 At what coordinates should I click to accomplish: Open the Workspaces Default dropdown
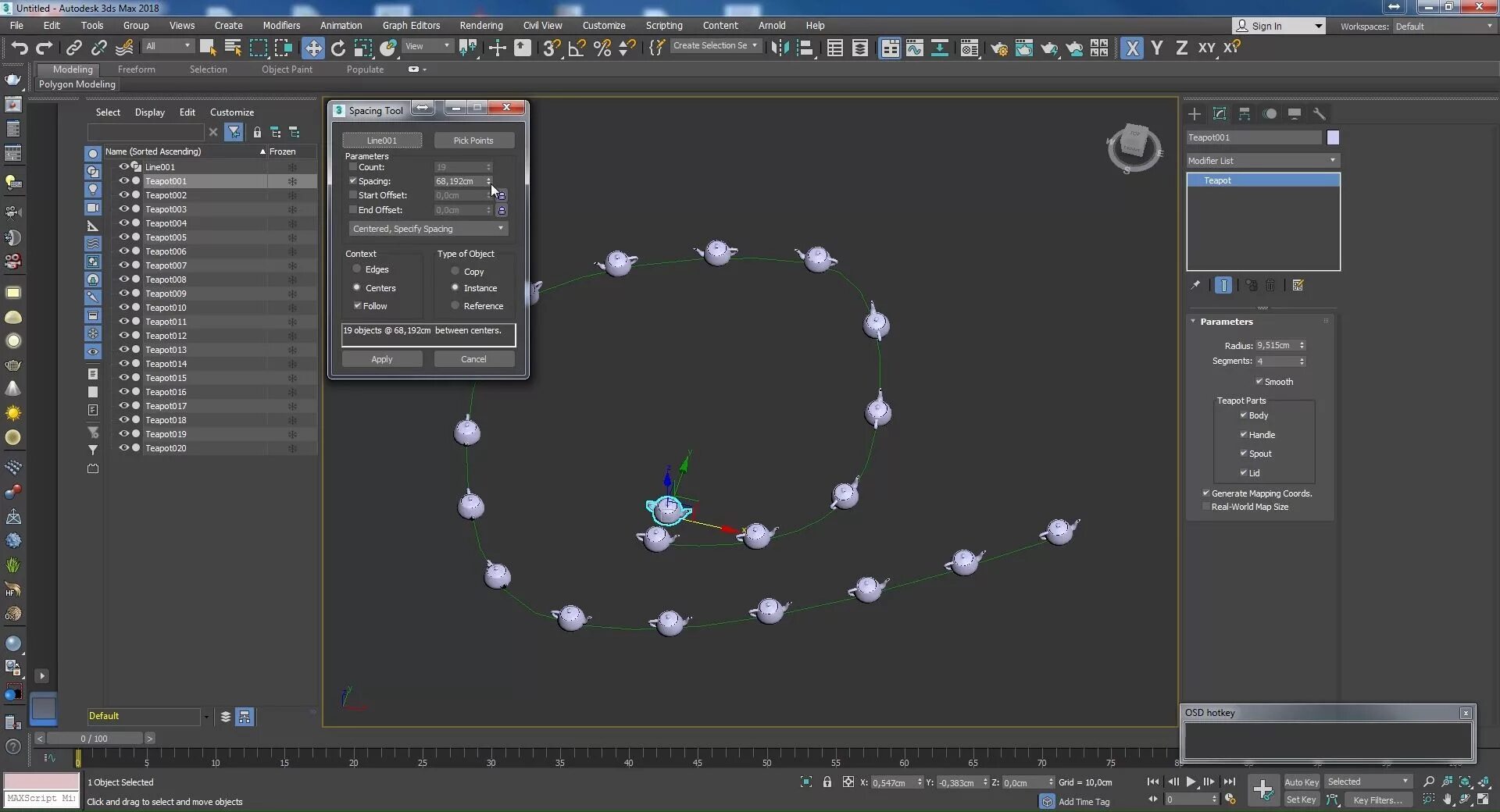[x=1444, y=26]
